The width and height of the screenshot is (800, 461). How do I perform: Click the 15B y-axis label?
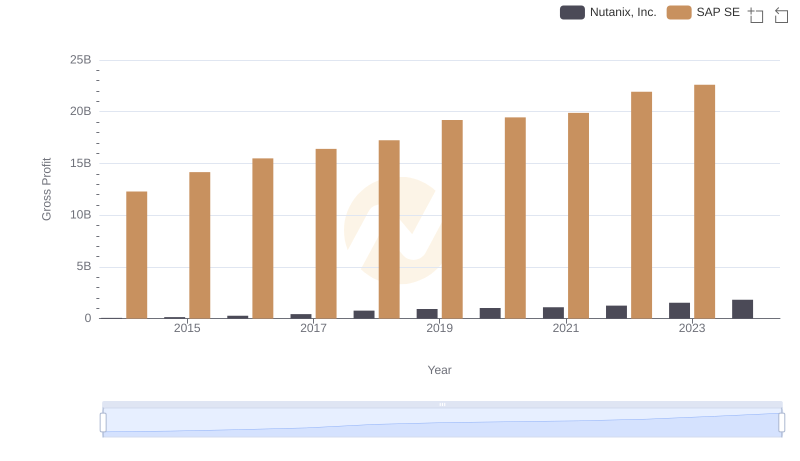coord(81,163)
